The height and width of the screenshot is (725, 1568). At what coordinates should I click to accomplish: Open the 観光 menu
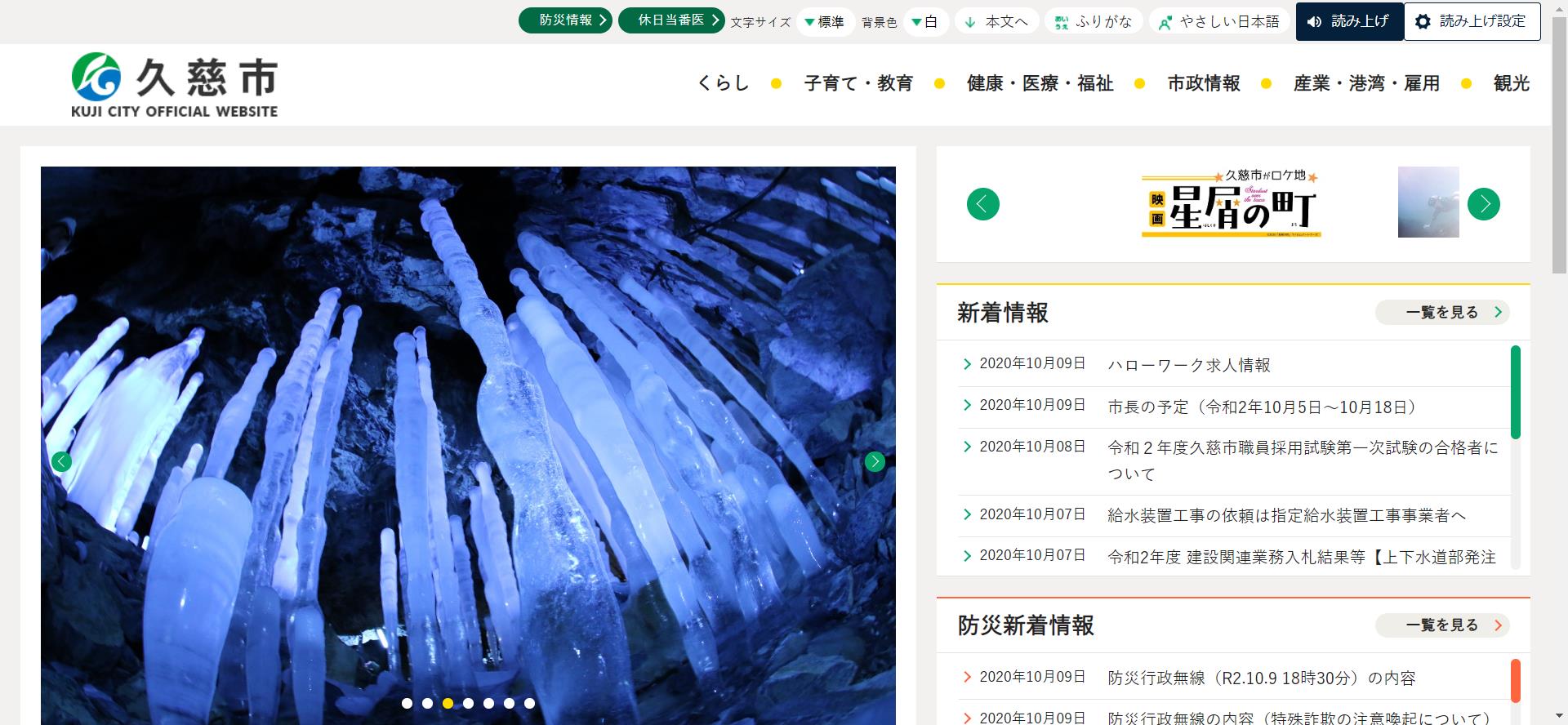[1511, 83]
